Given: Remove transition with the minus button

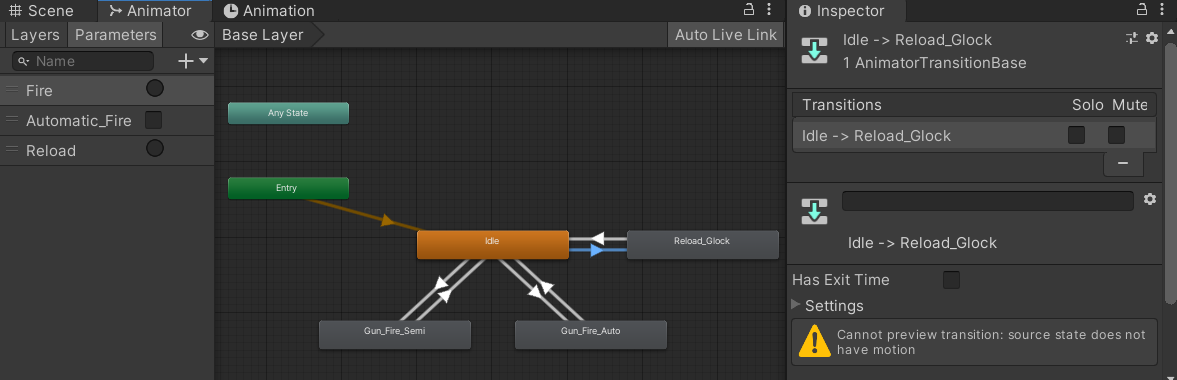Looking at the screenshot, I should (x=1123, y=164).
